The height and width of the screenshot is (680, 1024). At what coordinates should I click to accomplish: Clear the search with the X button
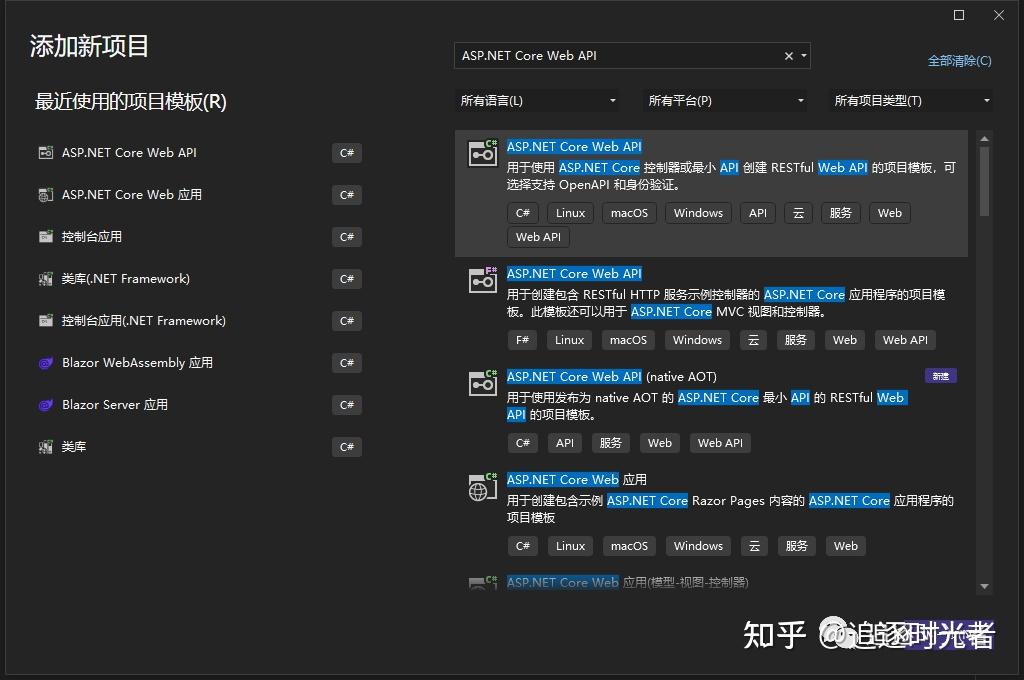coord(788,56)
